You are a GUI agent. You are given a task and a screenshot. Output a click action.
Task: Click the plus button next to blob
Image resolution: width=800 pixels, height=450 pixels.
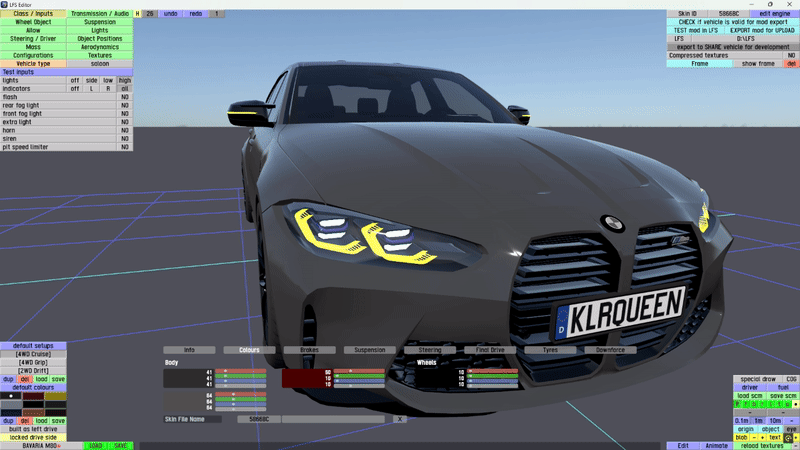click(x=762, y=438)
